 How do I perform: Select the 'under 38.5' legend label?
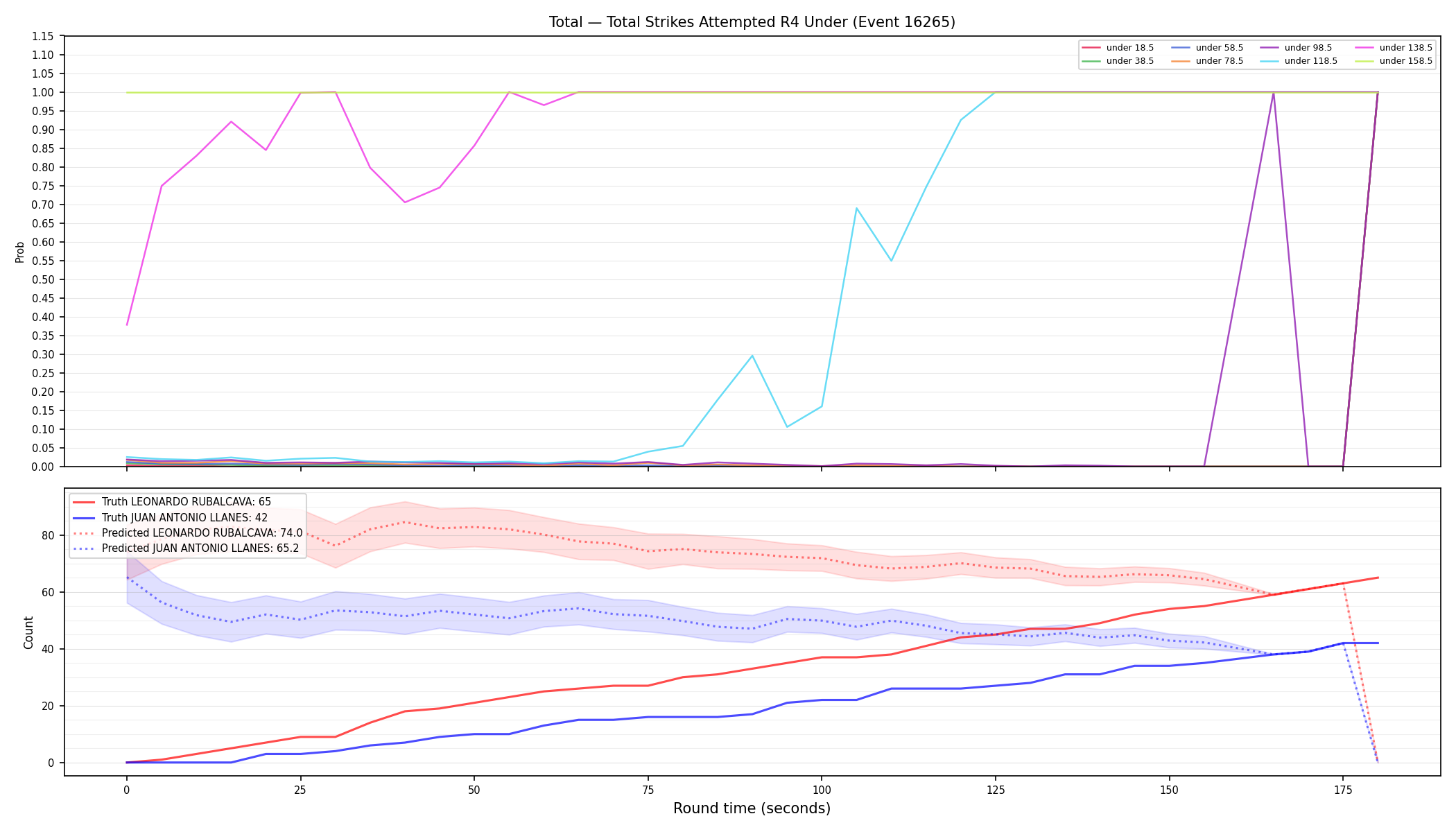pos(1130,61)
